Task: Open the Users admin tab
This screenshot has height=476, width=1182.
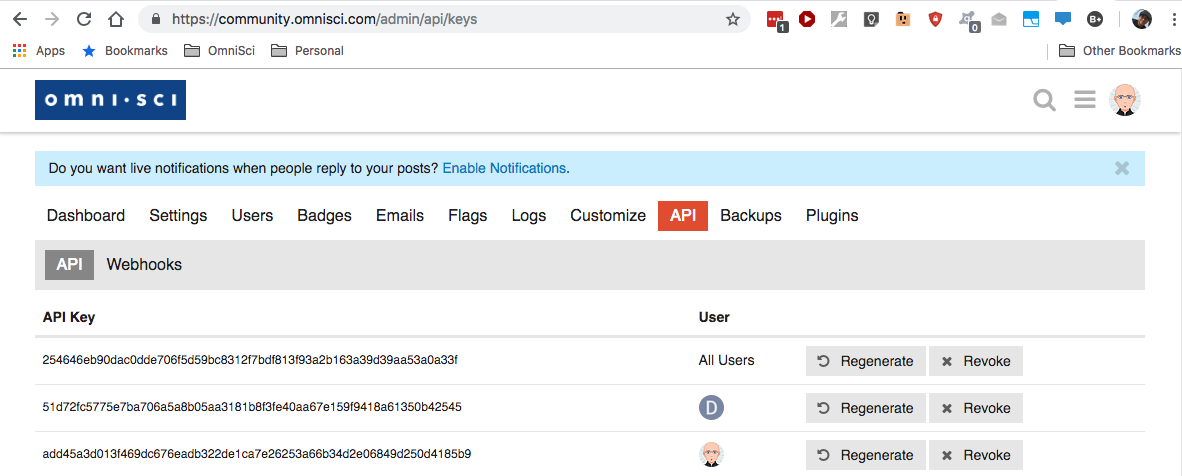Action: click(x=252, y=216)
